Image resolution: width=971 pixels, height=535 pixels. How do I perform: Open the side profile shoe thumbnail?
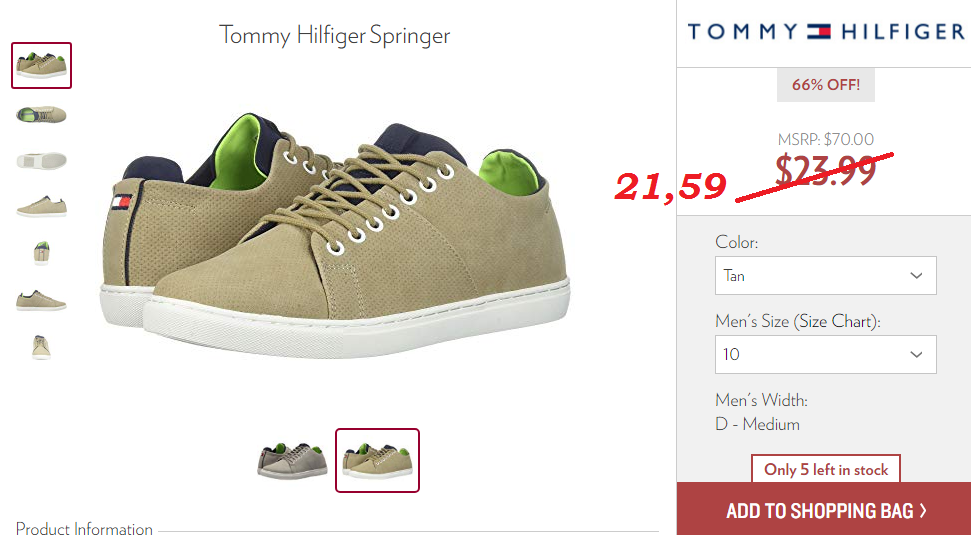(41, 207)
